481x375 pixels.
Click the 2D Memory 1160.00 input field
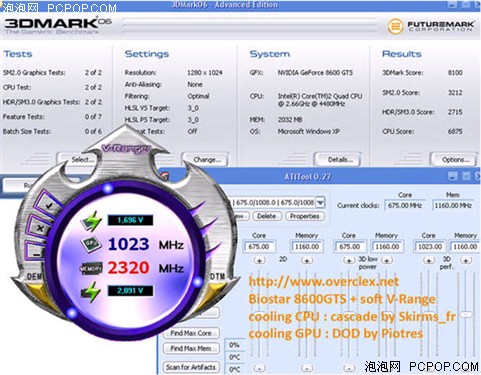(307, 247)
